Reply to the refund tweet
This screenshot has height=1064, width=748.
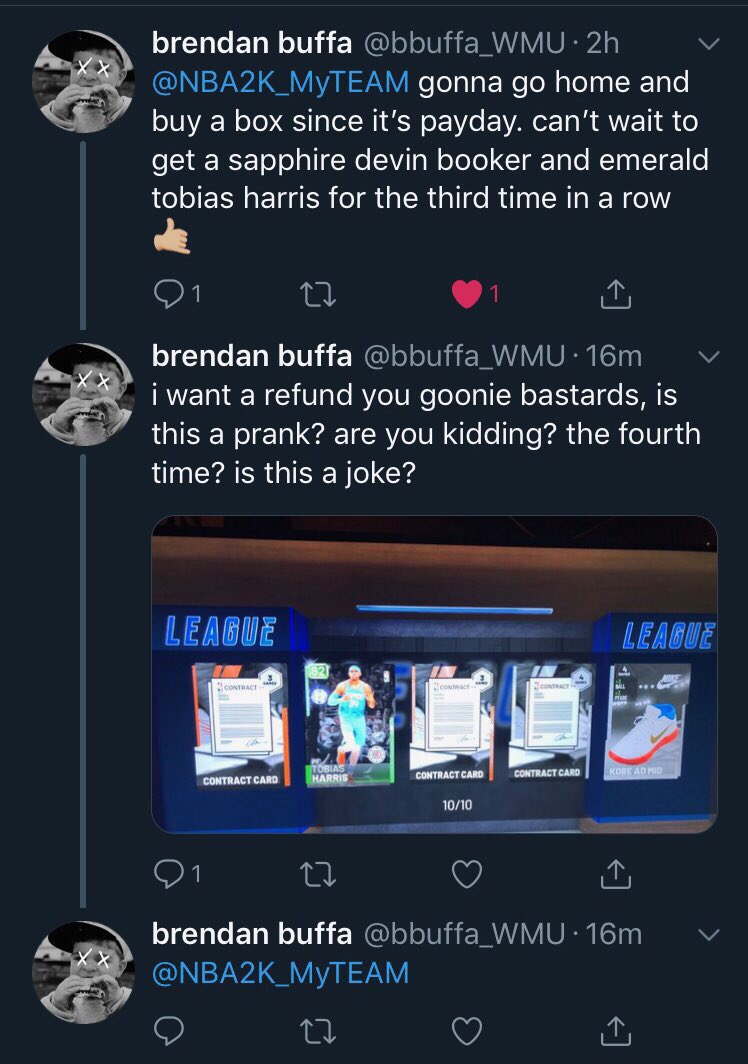pyautogui.click(x=168, y=874)
